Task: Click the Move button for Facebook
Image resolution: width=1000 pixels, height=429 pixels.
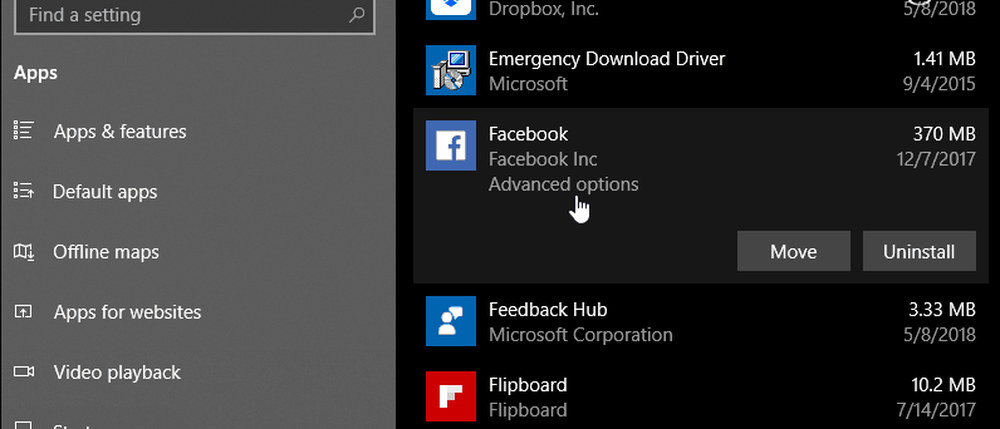Action: tap(793, 251)
